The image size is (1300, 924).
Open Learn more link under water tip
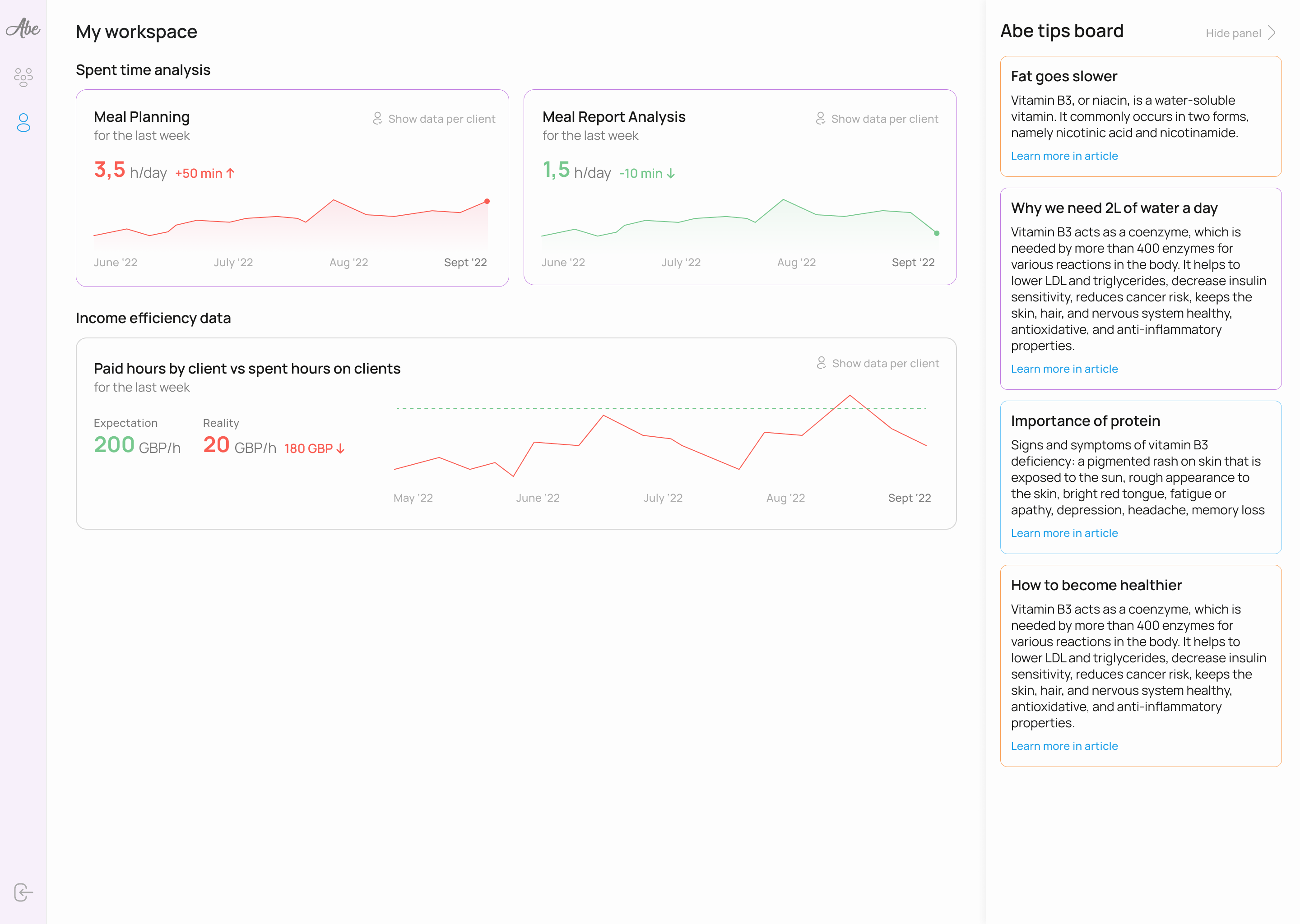pyautogui.click(x=1064, y=369)
